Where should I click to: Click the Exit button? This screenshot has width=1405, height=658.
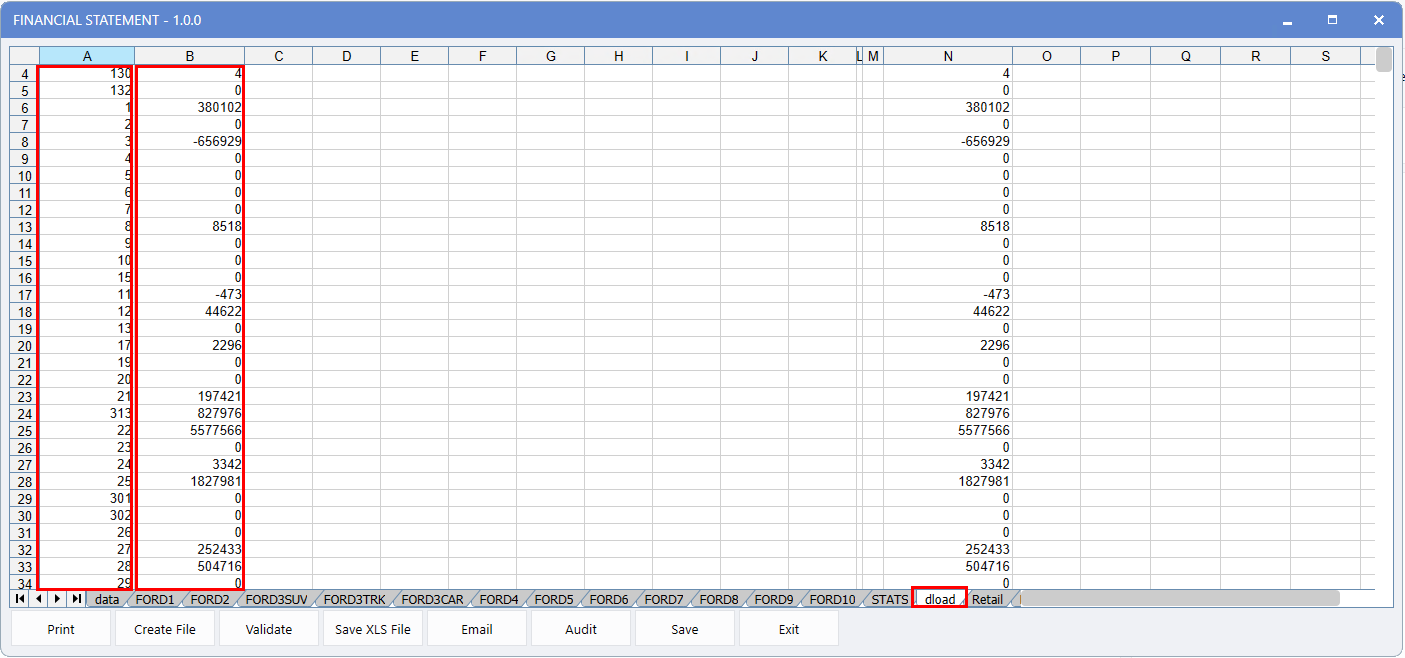point(789,629)
